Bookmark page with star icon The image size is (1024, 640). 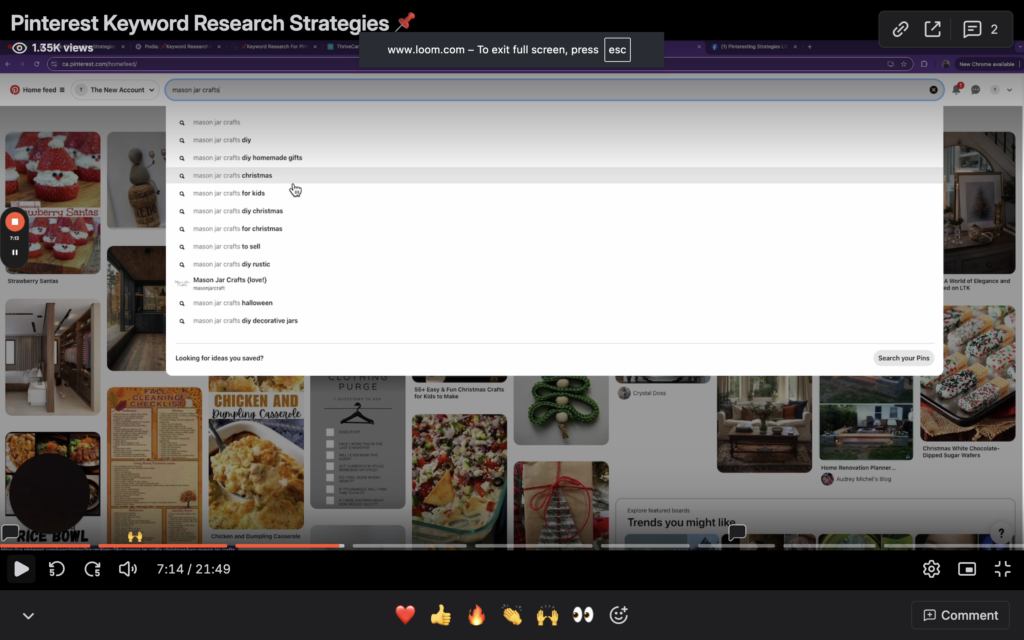tap(904, 64)
